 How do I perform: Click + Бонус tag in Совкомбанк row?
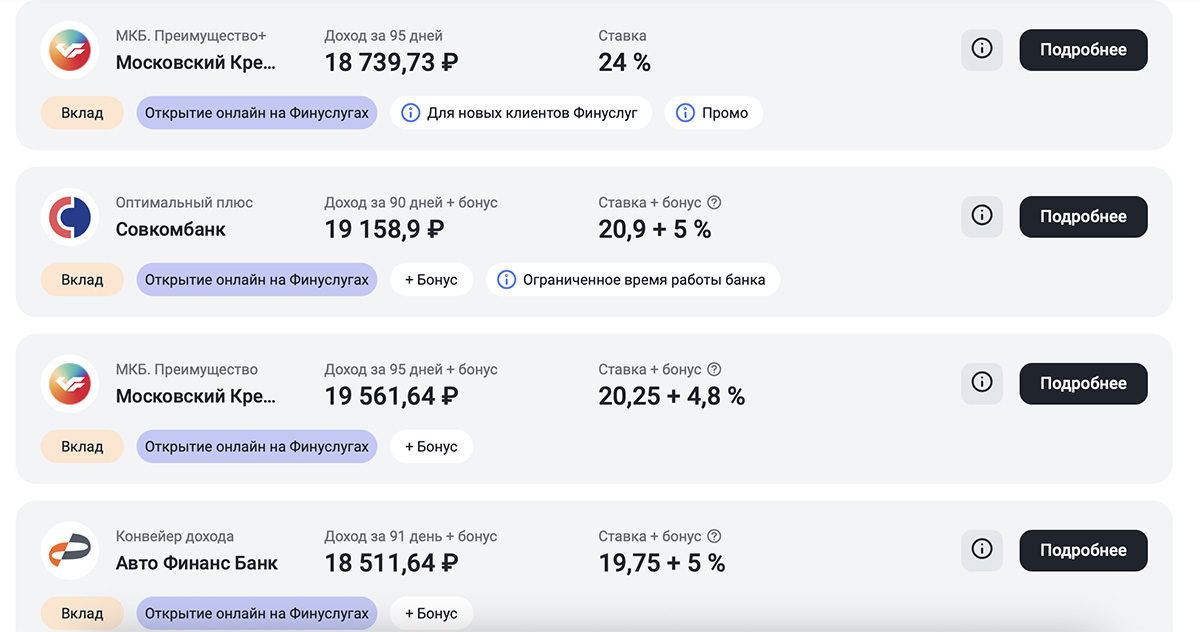(x=431, y=280)
